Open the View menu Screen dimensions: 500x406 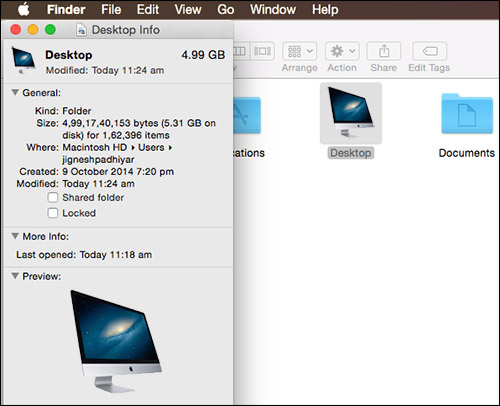pos(188,9)
